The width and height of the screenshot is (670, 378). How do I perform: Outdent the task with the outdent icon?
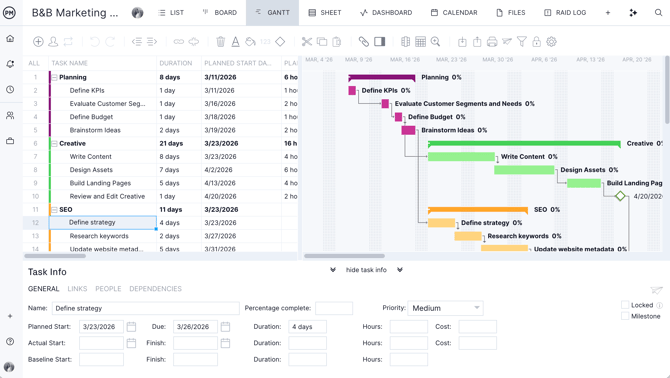click(137, 41)
